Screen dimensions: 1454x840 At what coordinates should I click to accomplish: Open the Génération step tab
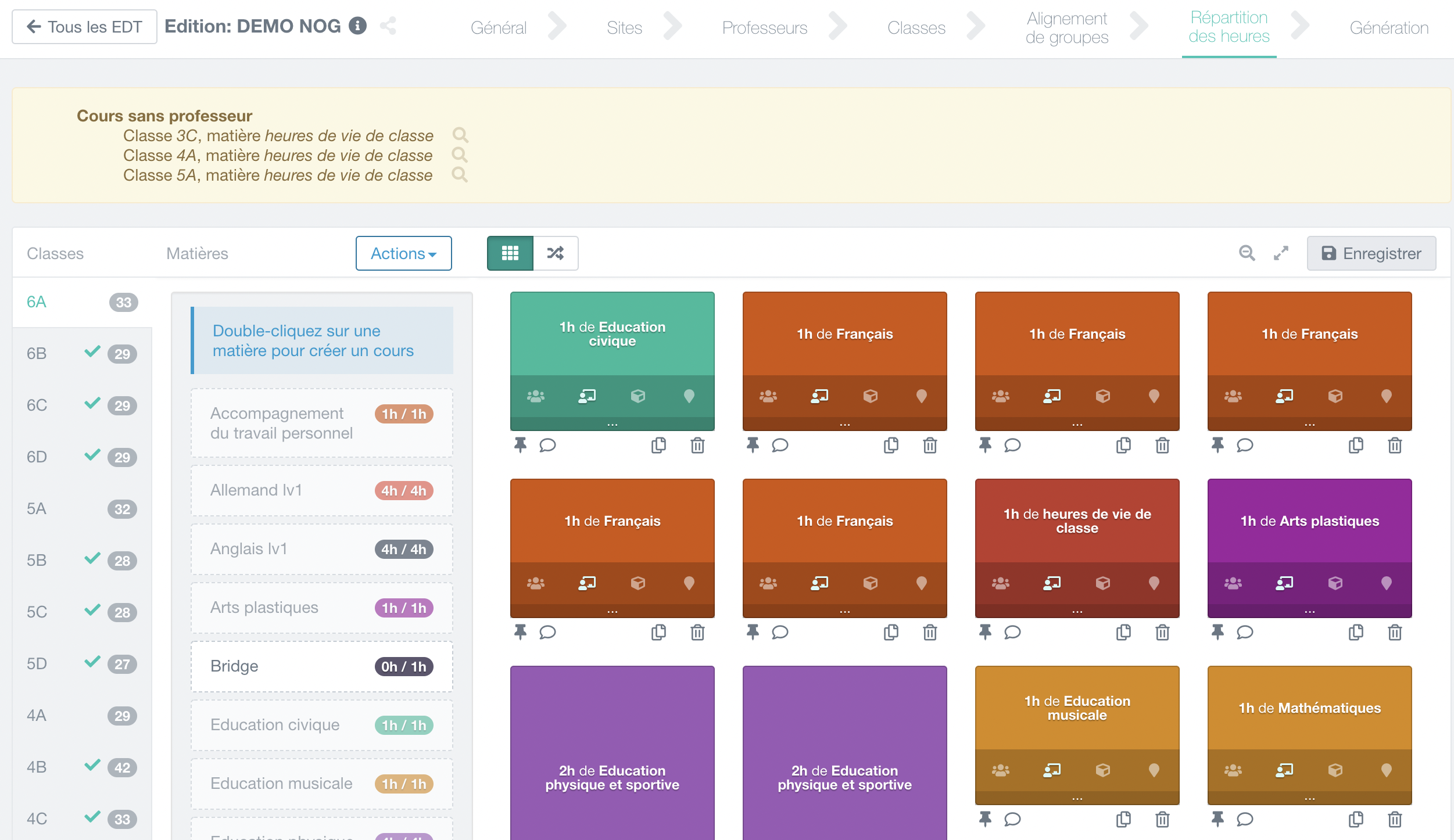[1388, 27]
